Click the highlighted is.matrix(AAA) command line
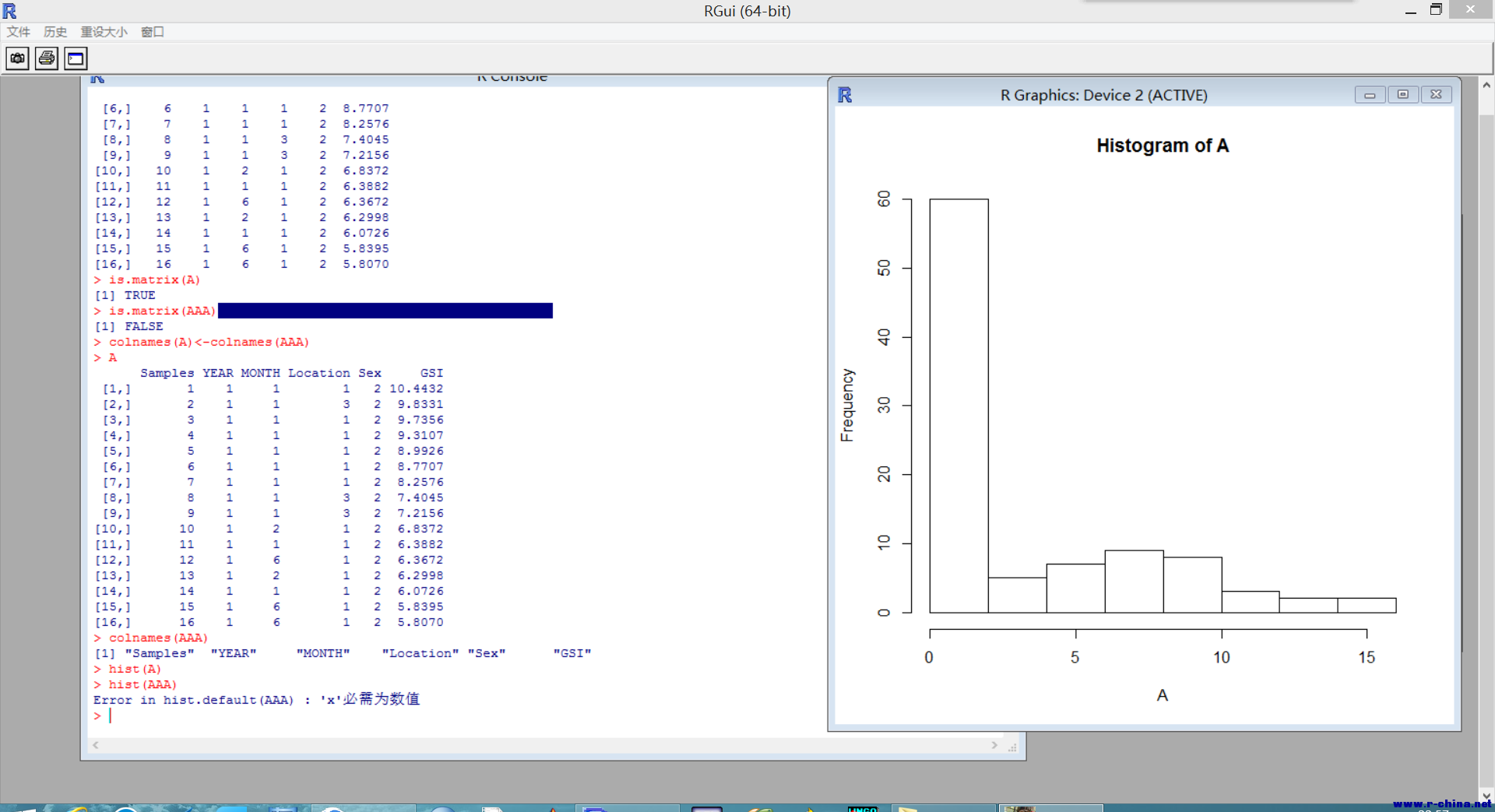1495x812 pixels. pos(323,311)
